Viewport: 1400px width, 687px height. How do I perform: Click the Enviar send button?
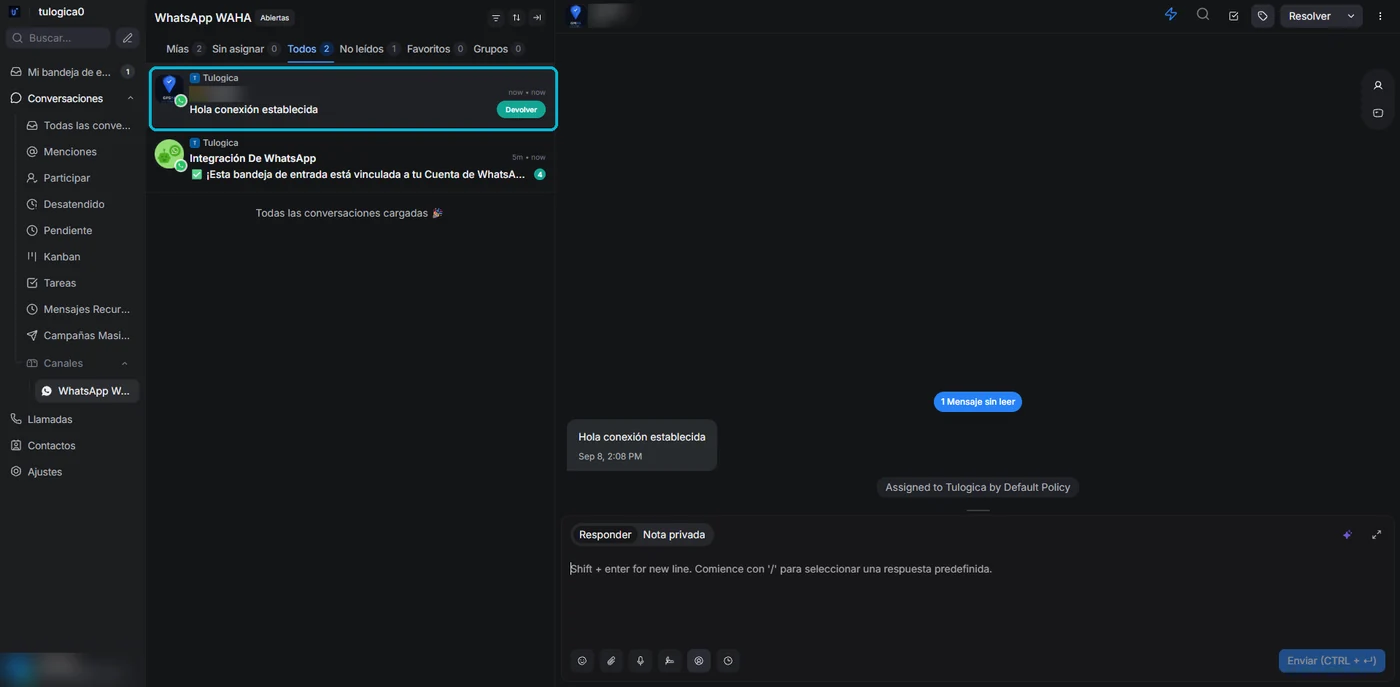[x=1332, y=661]
